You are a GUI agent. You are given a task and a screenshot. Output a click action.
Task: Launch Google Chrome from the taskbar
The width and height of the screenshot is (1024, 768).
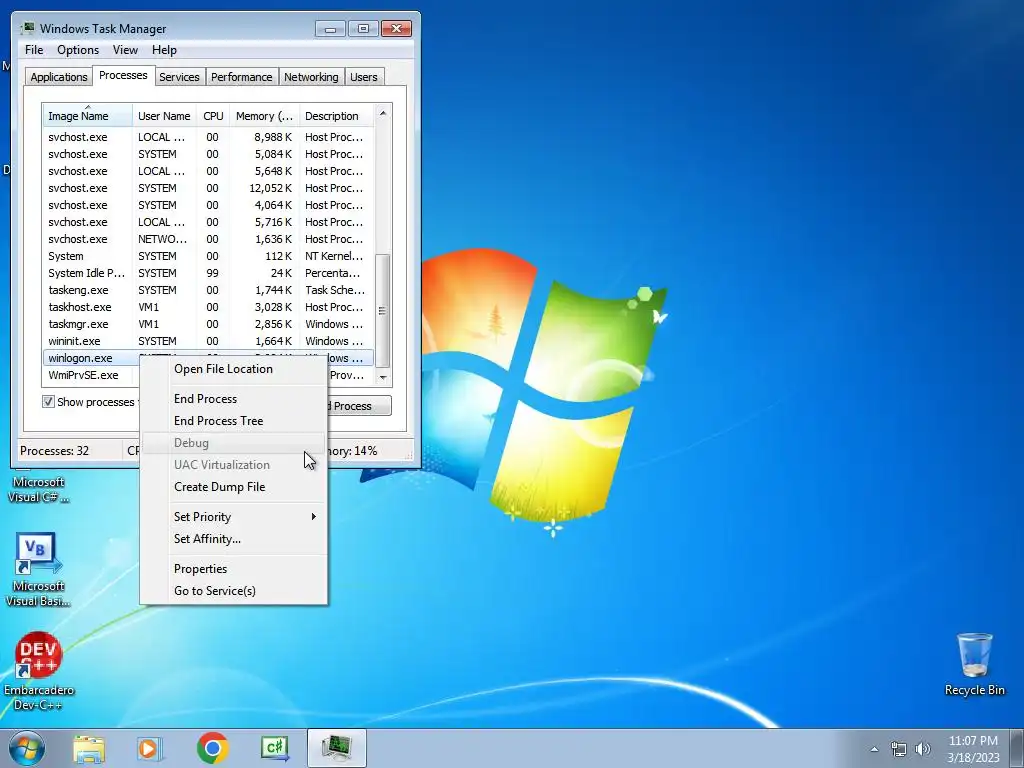212,748
